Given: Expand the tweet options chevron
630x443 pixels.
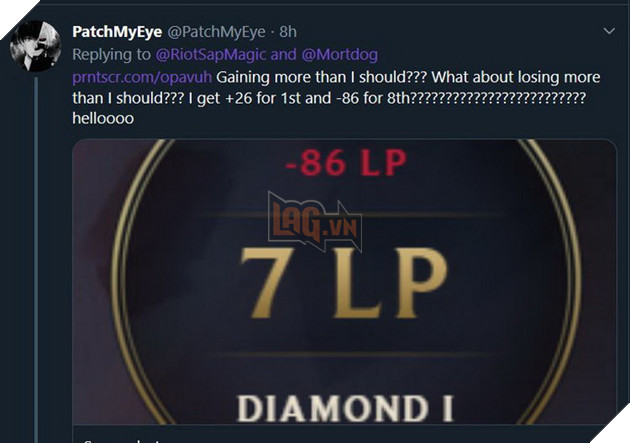Looking at the screenshot, I should tap(609, 31).
